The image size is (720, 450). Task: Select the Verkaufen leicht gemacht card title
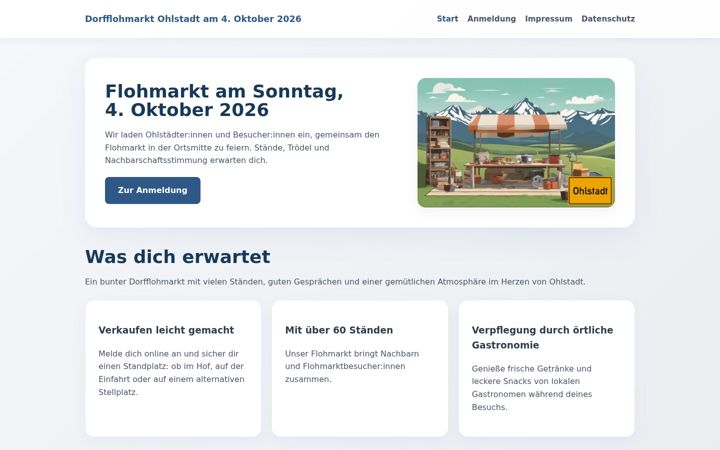click(166, 330)
